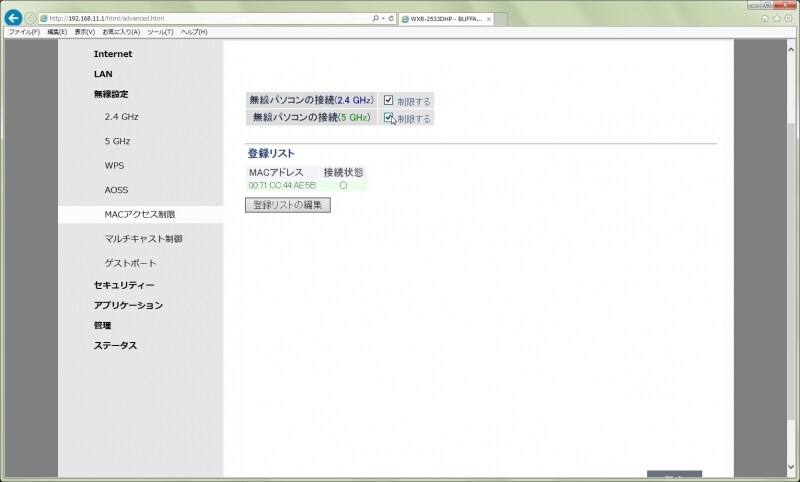Refresh the router settings page
The image size is (800, 482).
(x=391, y=19)
